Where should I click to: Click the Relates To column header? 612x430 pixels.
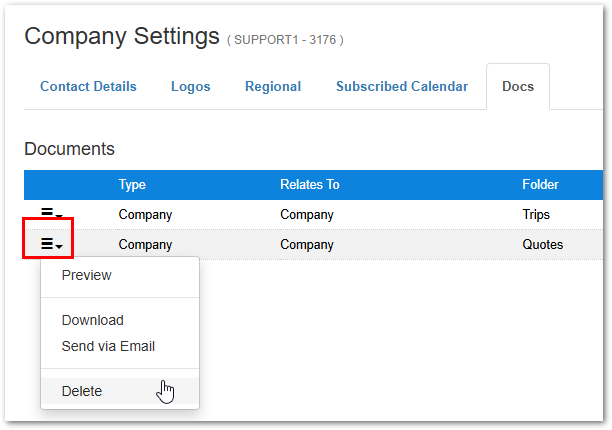click(x=310, y=184)
